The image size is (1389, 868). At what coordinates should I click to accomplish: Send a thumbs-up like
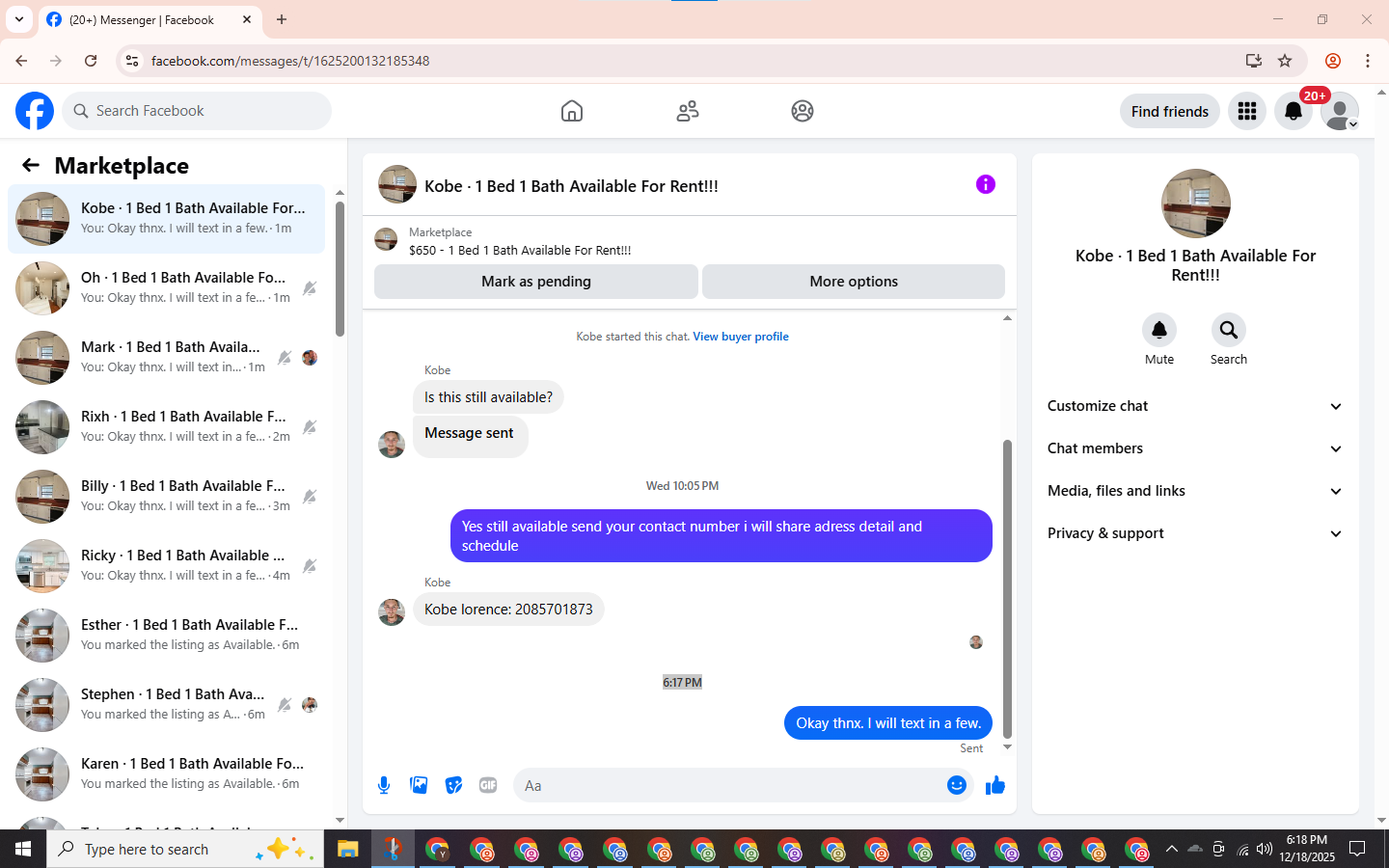point(995,785)
